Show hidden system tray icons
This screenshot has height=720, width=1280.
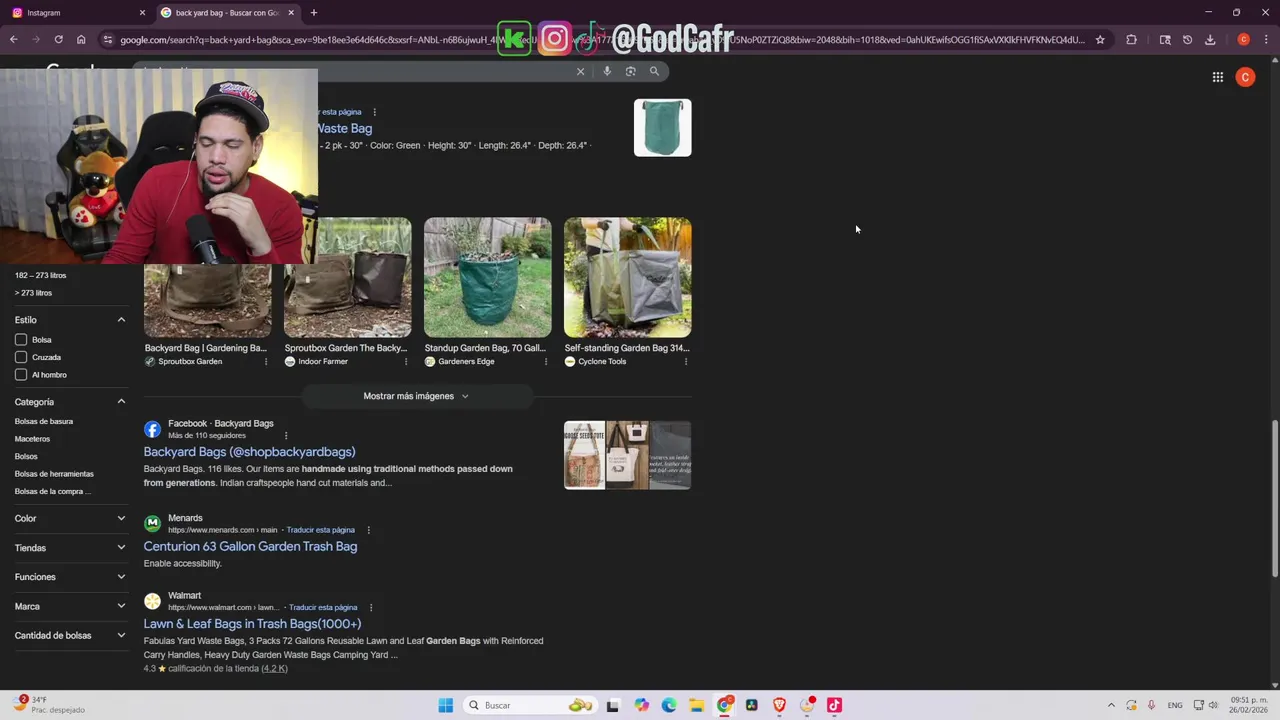[1110, 705]
